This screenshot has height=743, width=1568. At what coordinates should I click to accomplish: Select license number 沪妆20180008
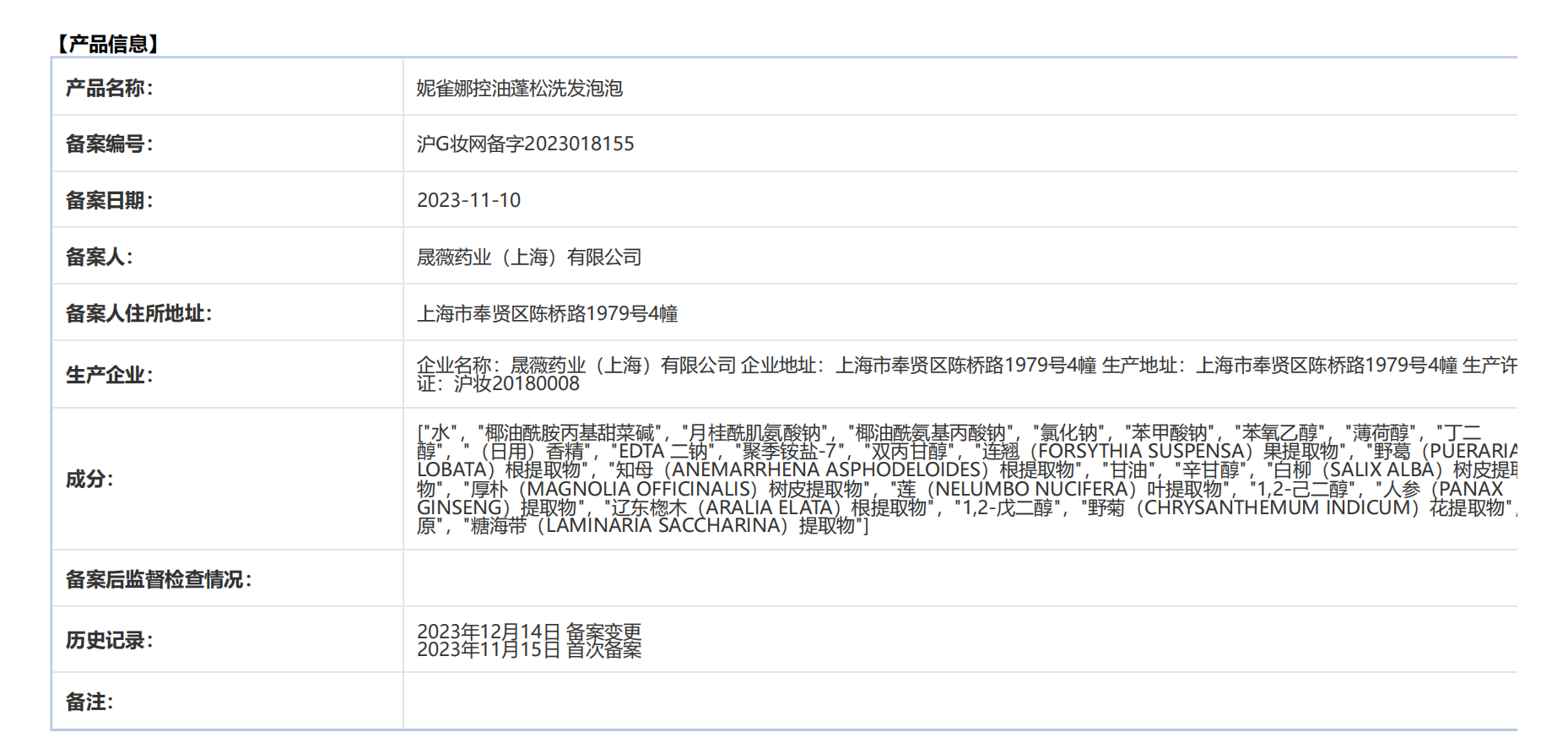517,383
